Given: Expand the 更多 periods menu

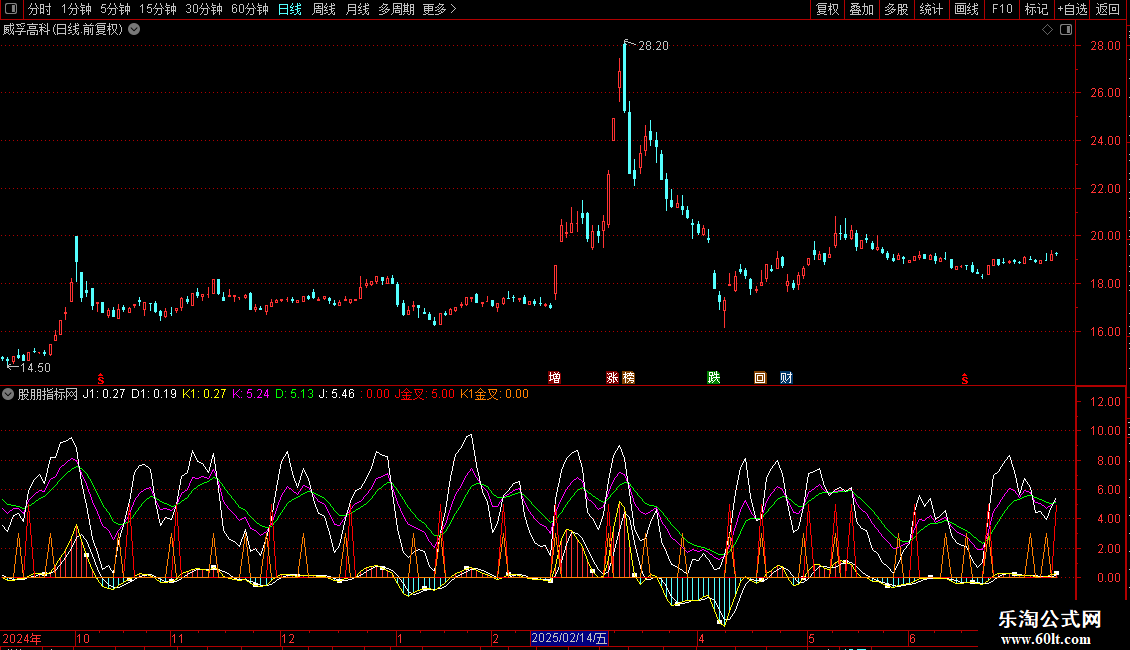Looking at the screenshot, I should 439,10.
